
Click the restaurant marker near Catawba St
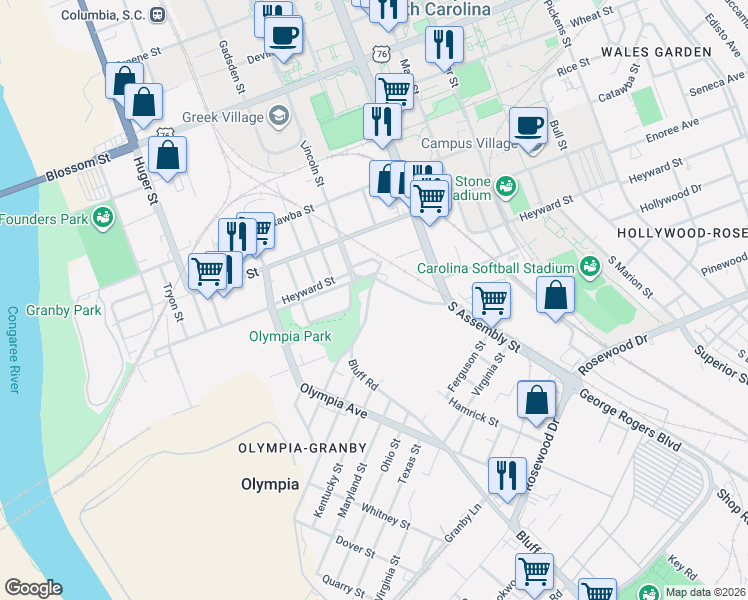238,238
